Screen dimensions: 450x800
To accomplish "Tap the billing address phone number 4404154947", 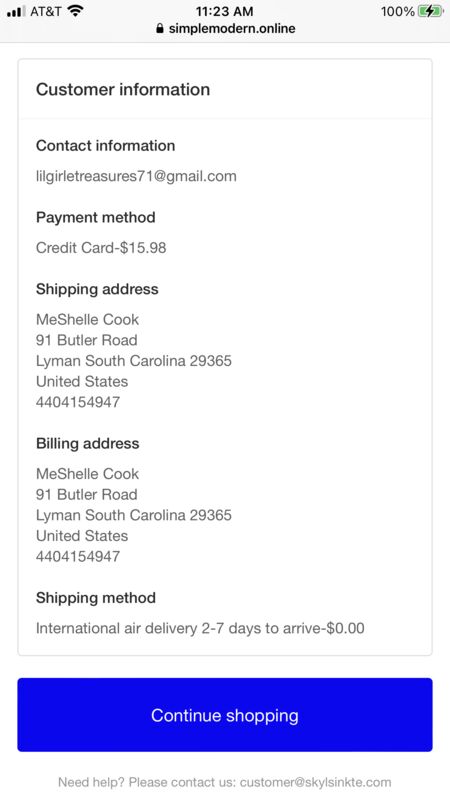I will tap(78, 556).
